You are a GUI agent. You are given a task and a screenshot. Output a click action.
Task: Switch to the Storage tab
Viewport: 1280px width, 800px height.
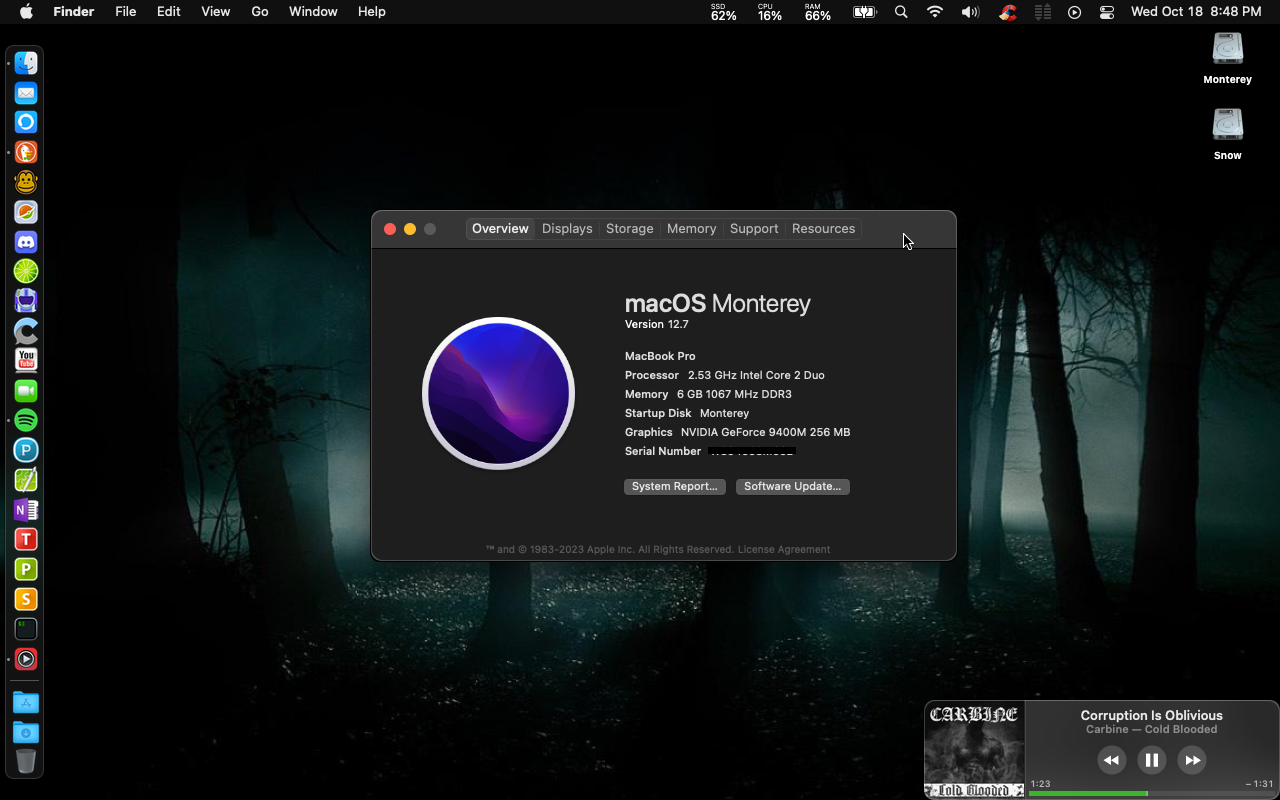629,229
